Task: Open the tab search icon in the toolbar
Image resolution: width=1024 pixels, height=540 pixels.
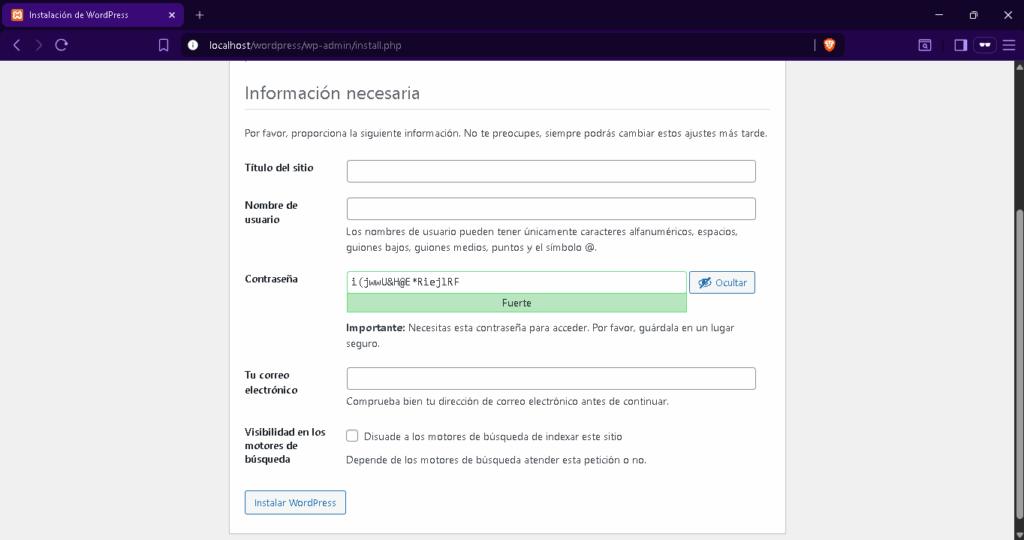Action: click(925, 45)
